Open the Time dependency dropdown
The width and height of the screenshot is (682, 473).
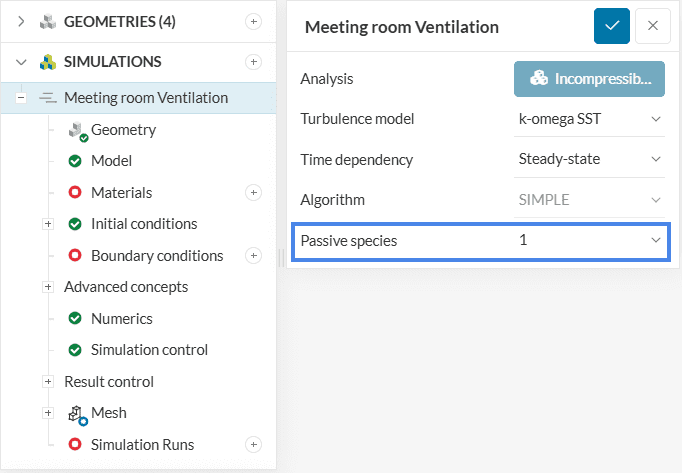click(589, 159)
